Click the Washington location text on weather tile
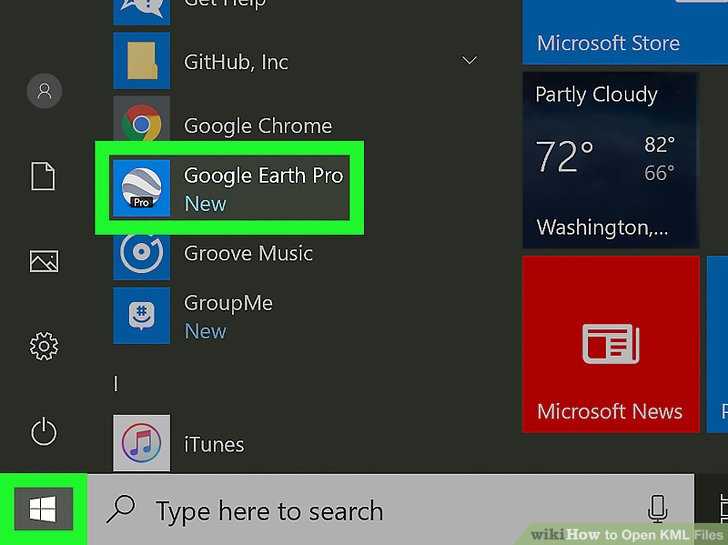 602,227
